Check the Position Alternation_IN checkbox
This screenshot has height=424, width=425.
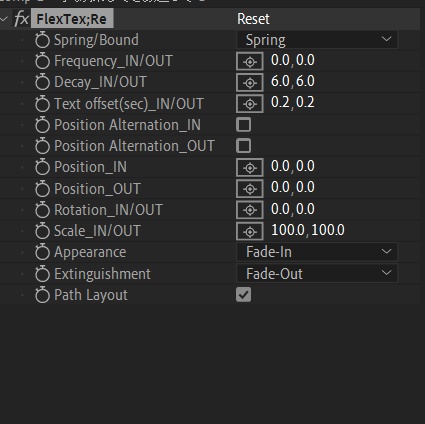(x=244, y=125)
